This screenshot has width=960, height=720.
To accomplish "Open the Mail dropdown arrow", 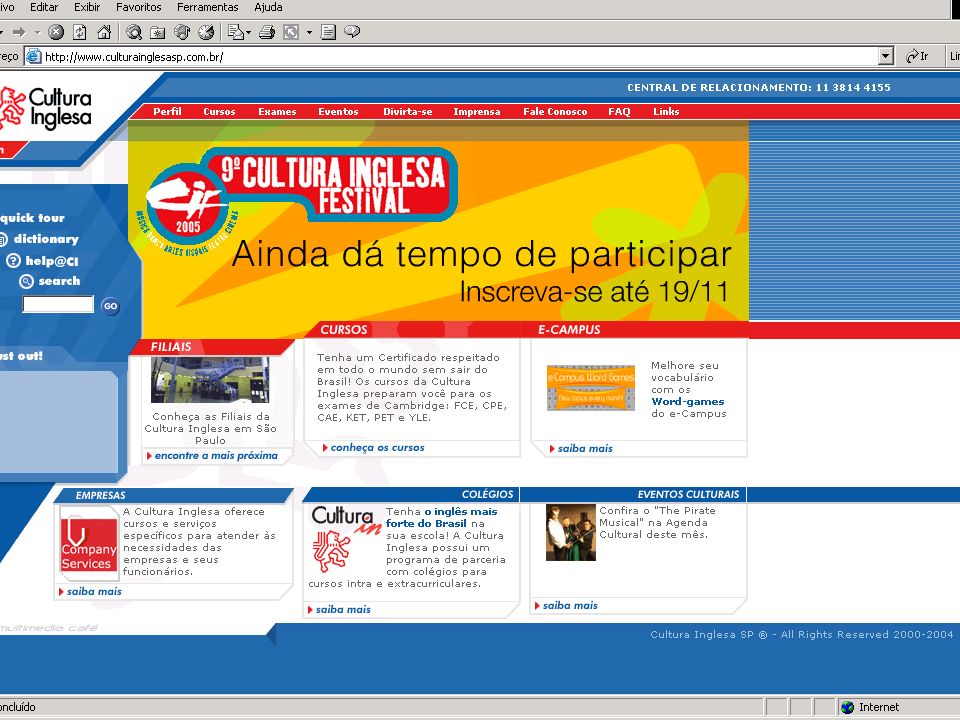I will [248, 32].
